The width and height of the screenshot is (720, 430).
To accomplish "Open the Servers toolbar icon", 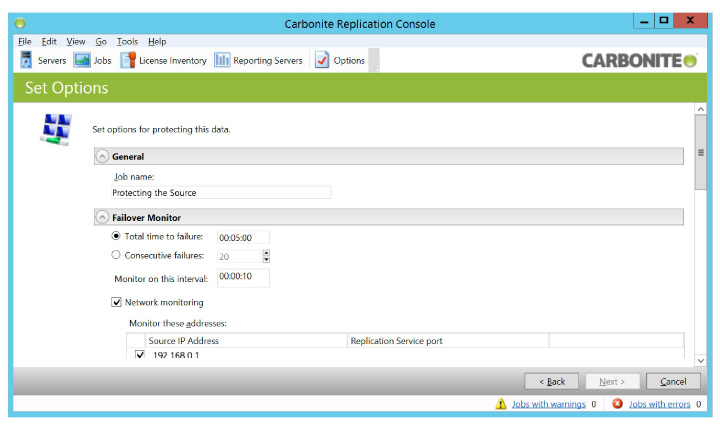I will [x=26, y=60].
